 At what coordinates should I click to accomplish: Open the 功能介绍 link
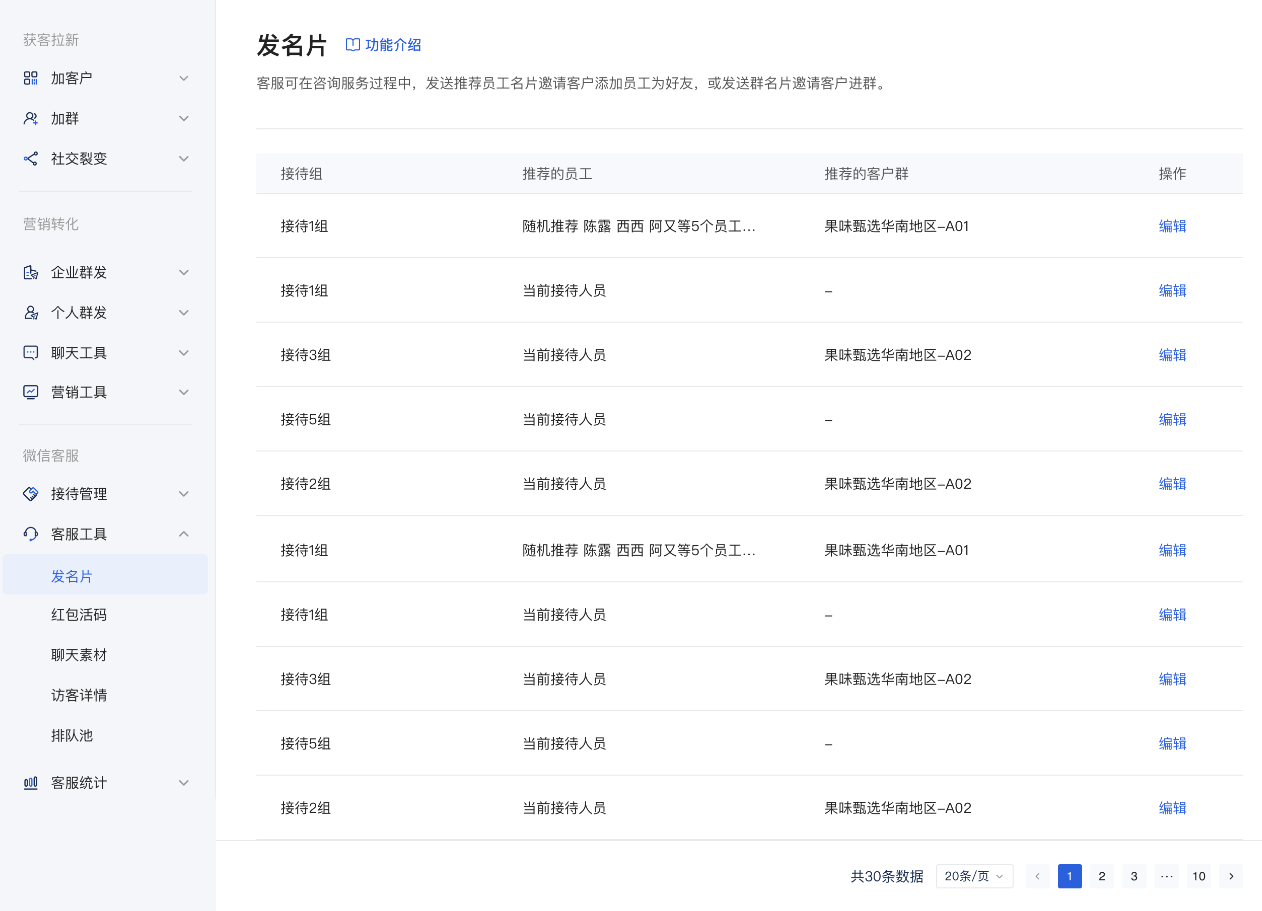[393, 45]
